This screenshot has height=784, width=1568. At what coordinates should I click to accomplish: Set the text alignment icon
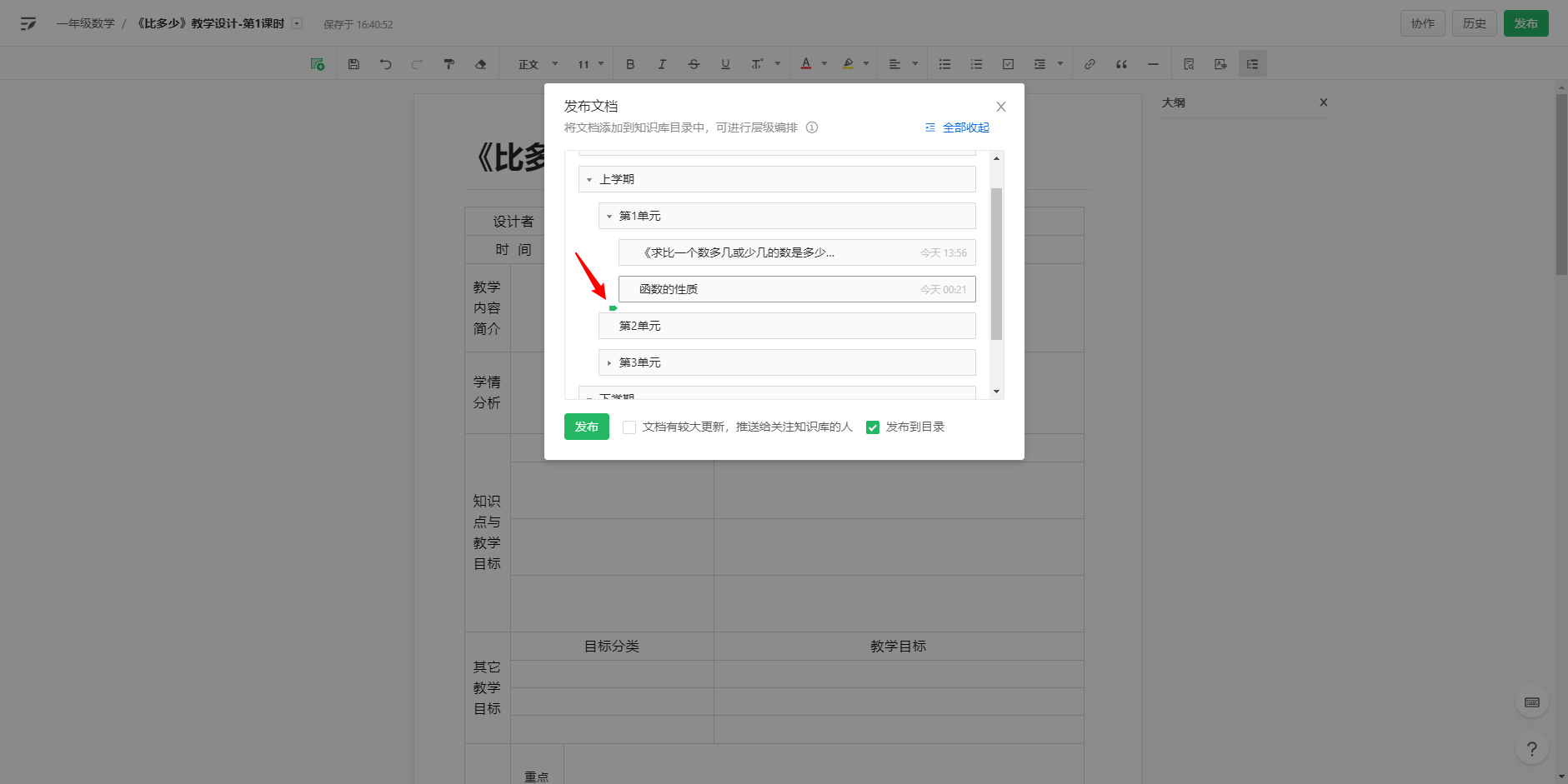894,64
